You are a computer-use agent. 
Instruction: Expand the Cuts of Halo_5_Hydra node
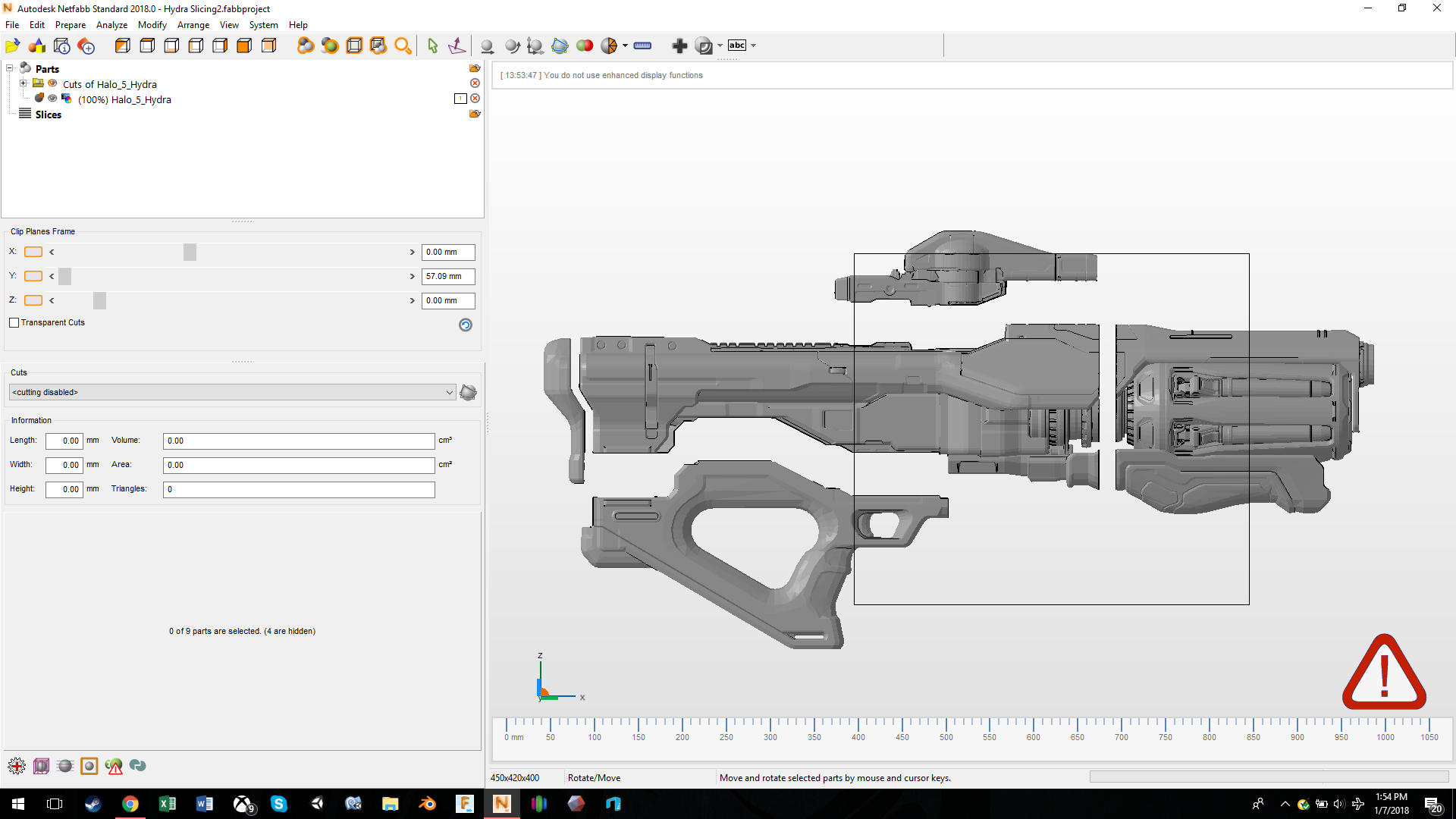pos(24,83)
